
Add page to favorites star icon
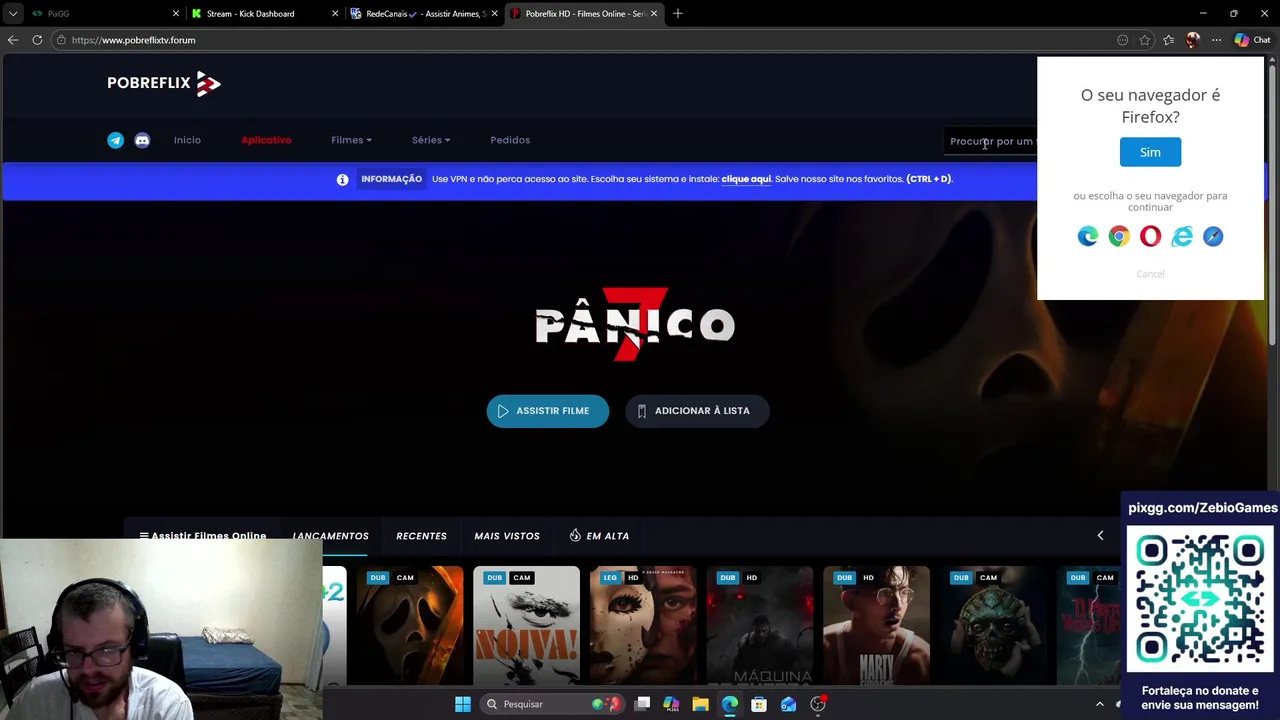click(x=1145, y=40)
